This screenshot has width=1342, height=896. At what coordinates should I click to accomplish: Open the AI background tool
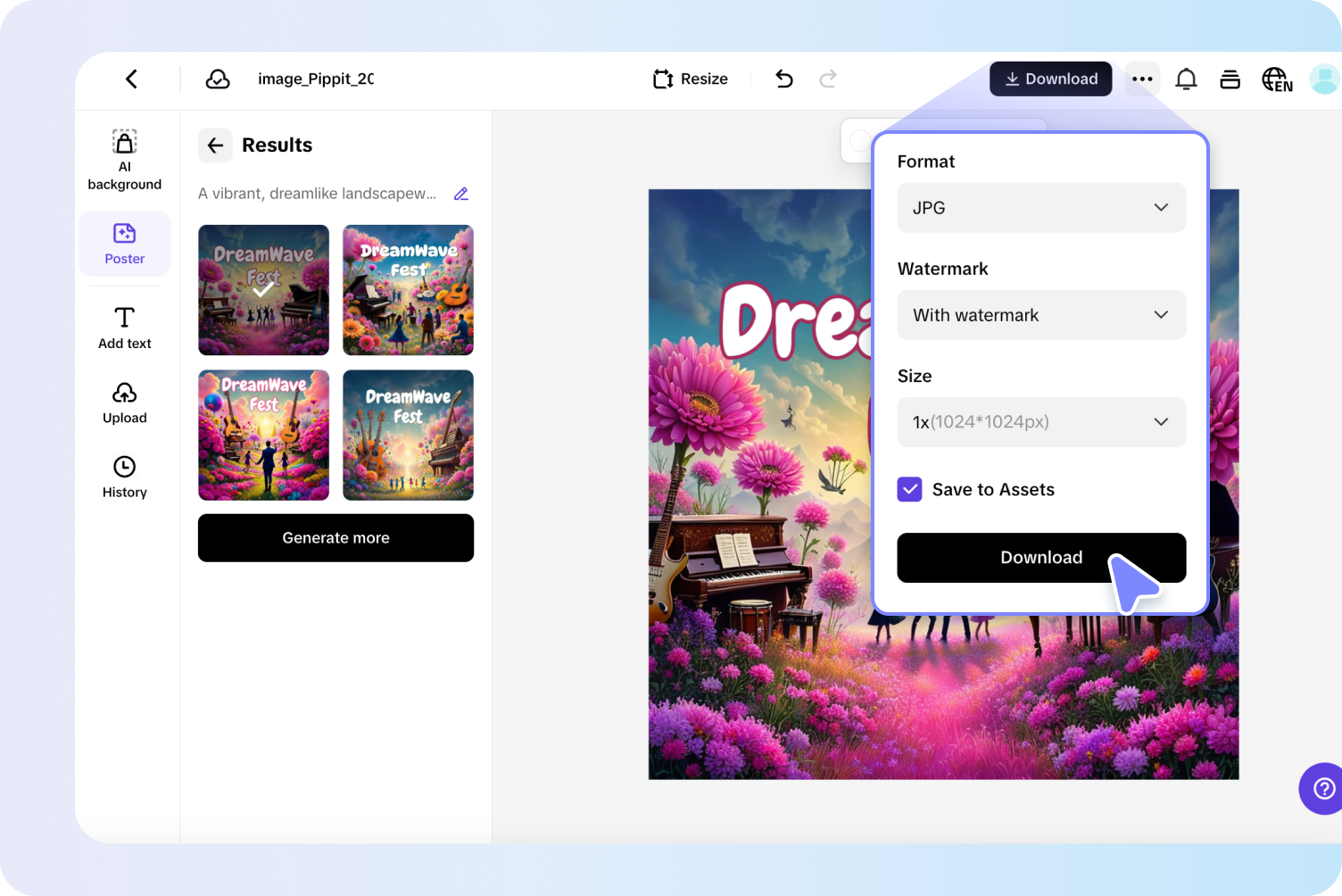125,160
